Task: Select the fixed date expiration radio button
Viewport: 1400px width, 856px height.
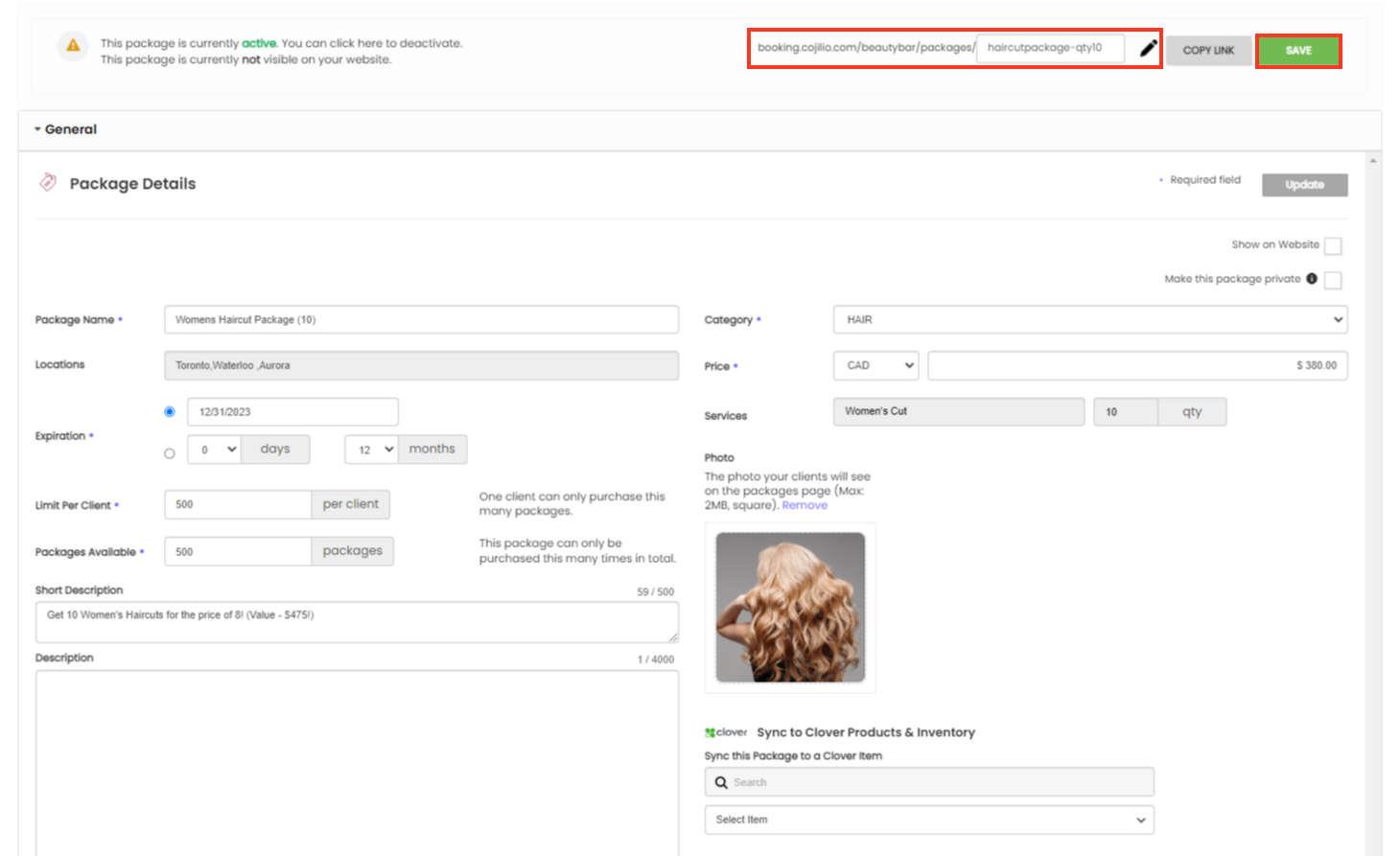Action: click(170, 411)
